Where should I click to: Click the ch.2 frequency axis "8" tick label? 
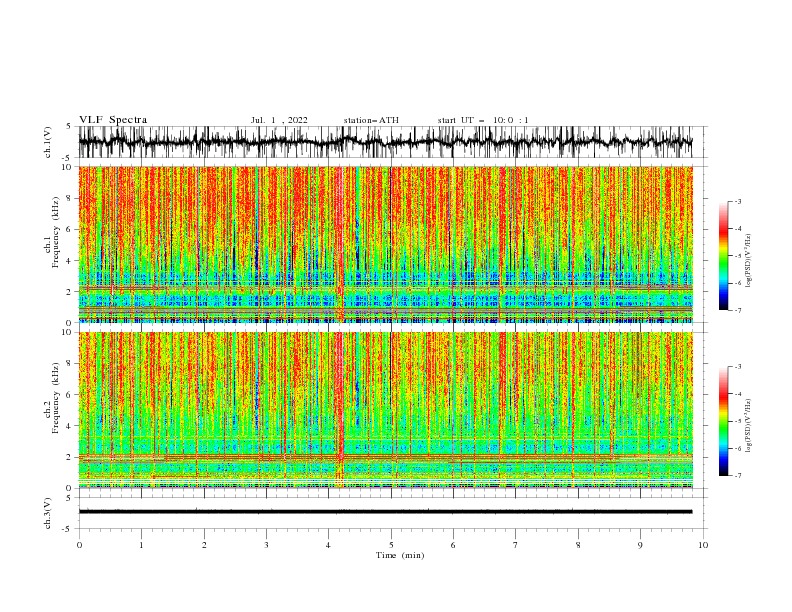pyautogui.click(x=71, y=364)
